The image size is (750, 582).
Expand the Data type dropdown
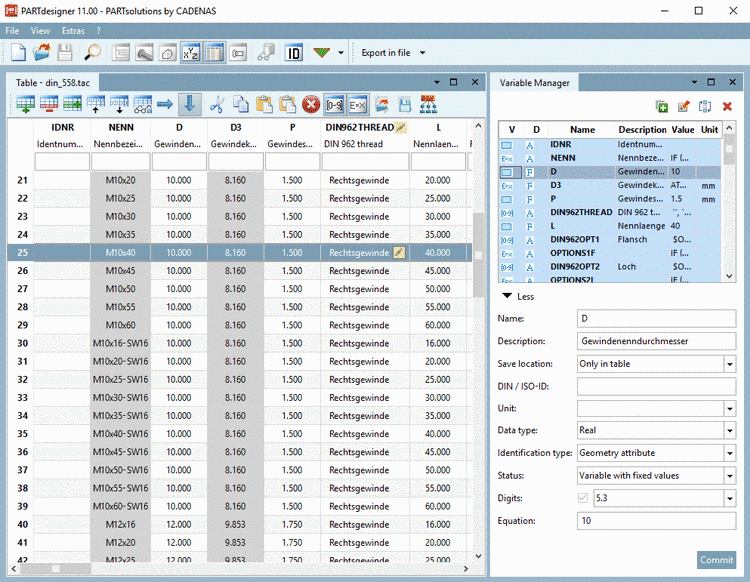coord(729,430)
